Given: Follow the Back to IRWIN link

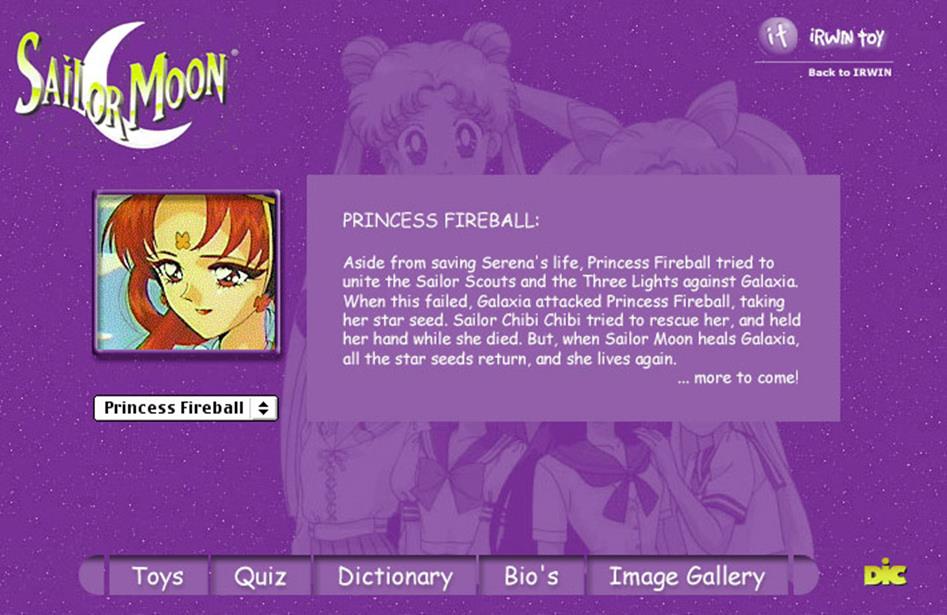Looking at the screenshot, I should click(x=849, y=72).
